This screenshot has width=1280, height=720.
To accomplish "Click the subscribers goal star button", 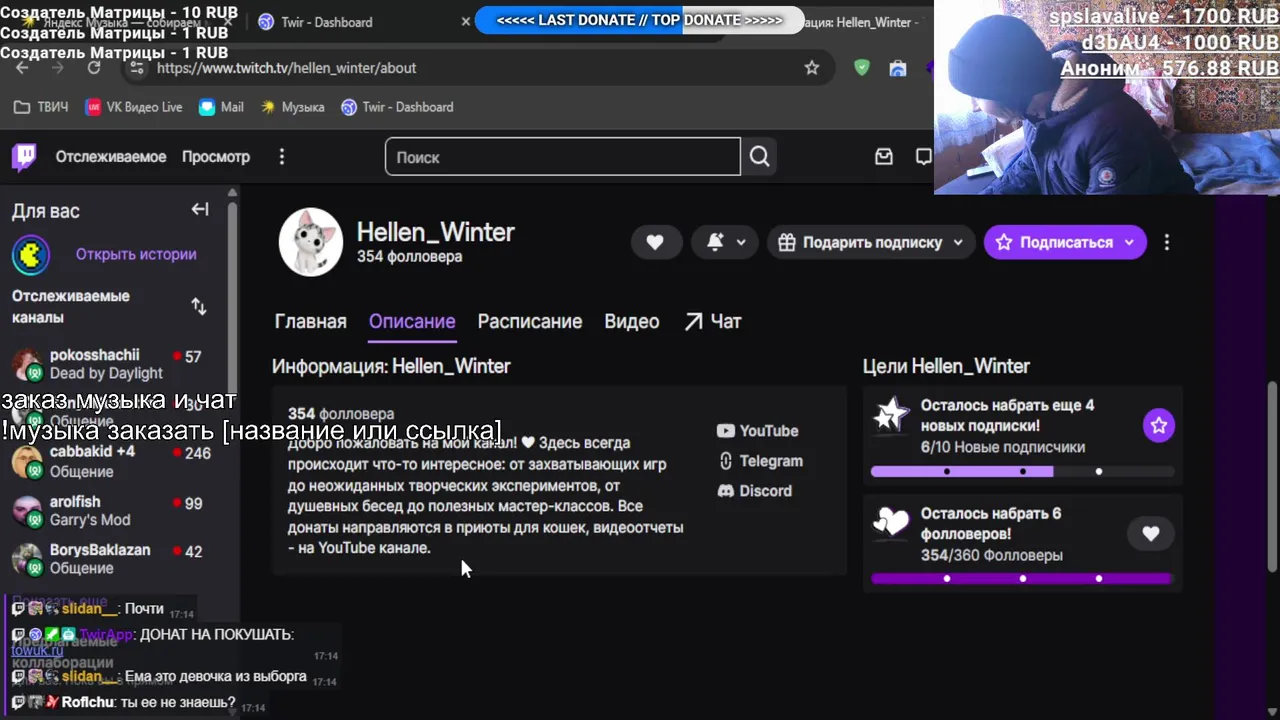I will (1159, 426).
